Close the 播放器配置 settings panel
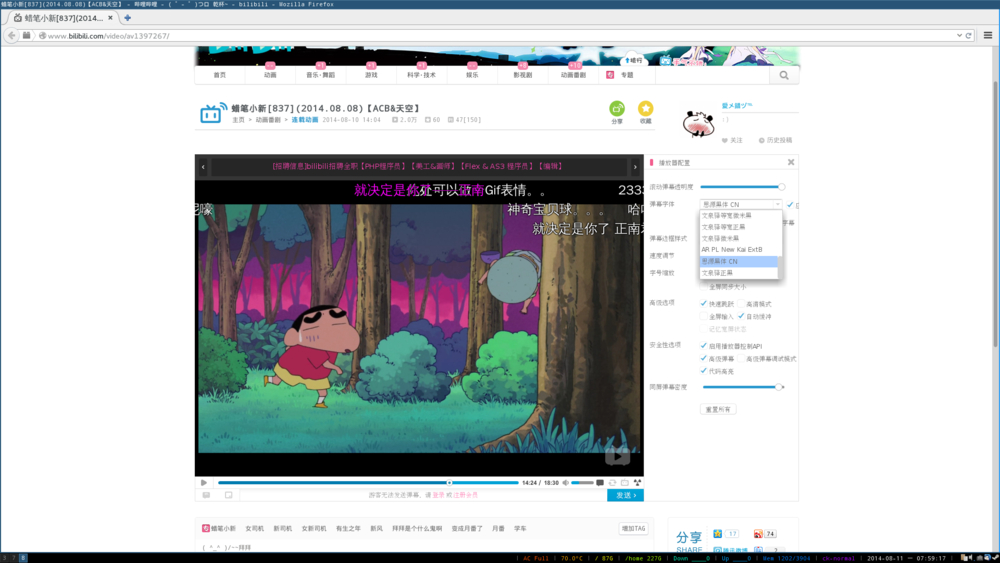This screenshot has height=563, width=1000. 791,162
